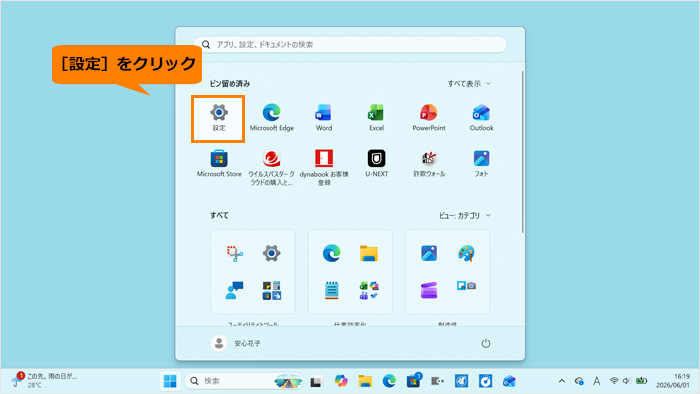
Task: Open Paint in the creativity category group
Action: (x=466, y=253)
